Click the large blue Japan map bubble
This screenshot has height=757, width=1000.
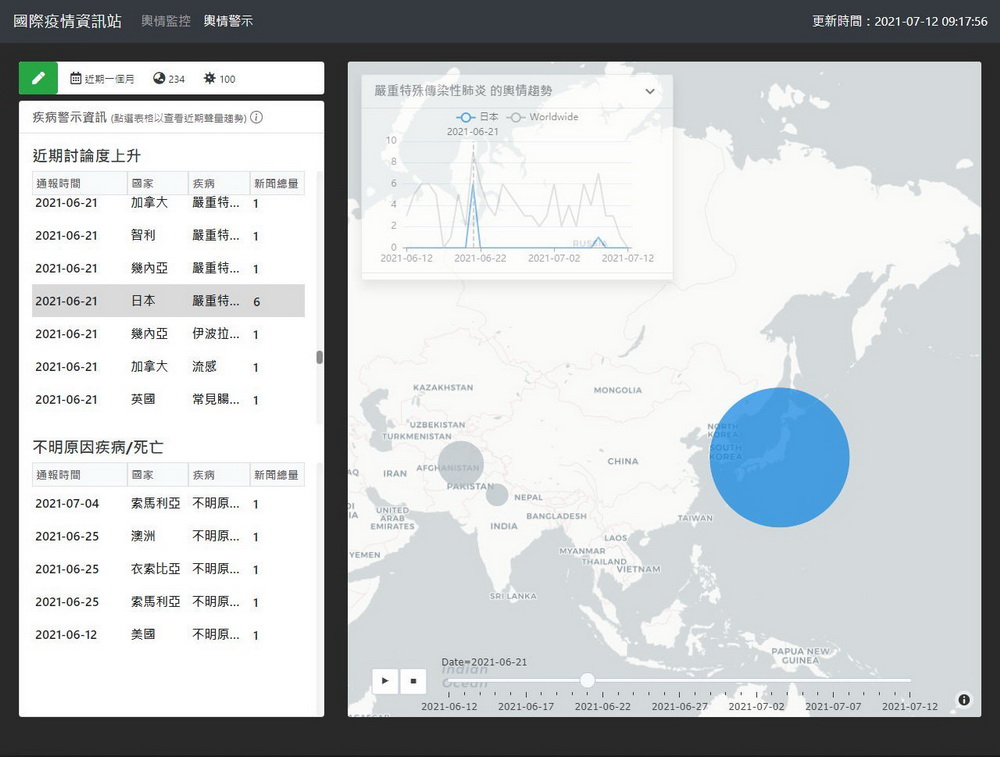(x=779, y=457)
